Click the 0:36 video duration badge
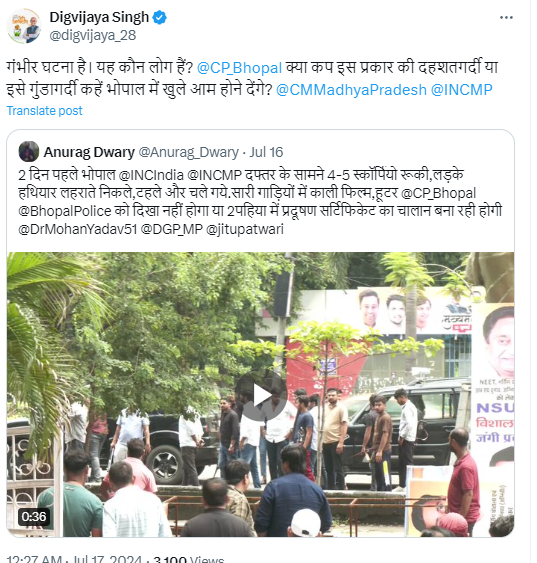The image size is (537, 563). pyautogui.click(x=34, y=517)
